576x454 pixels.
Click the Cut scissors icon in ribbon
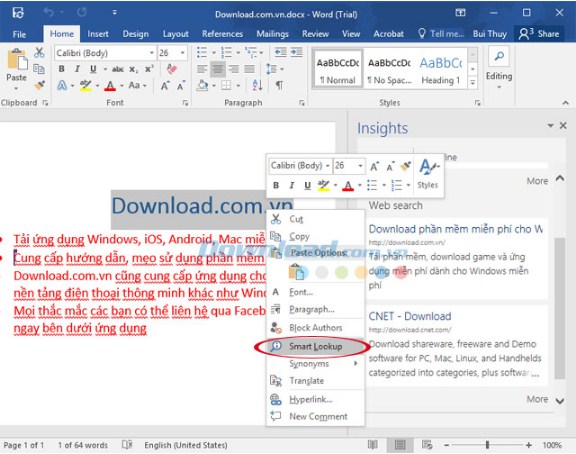click(x=39, y=53)
